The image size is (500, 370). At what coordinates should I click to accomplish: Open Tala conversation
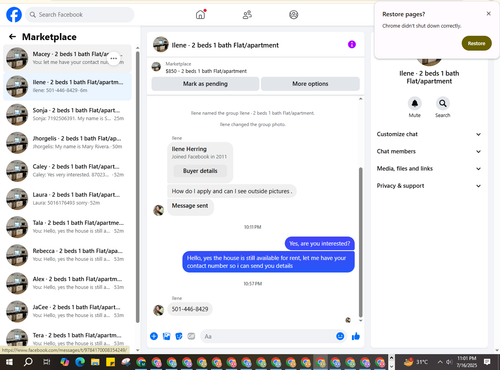tap(67, 227)
